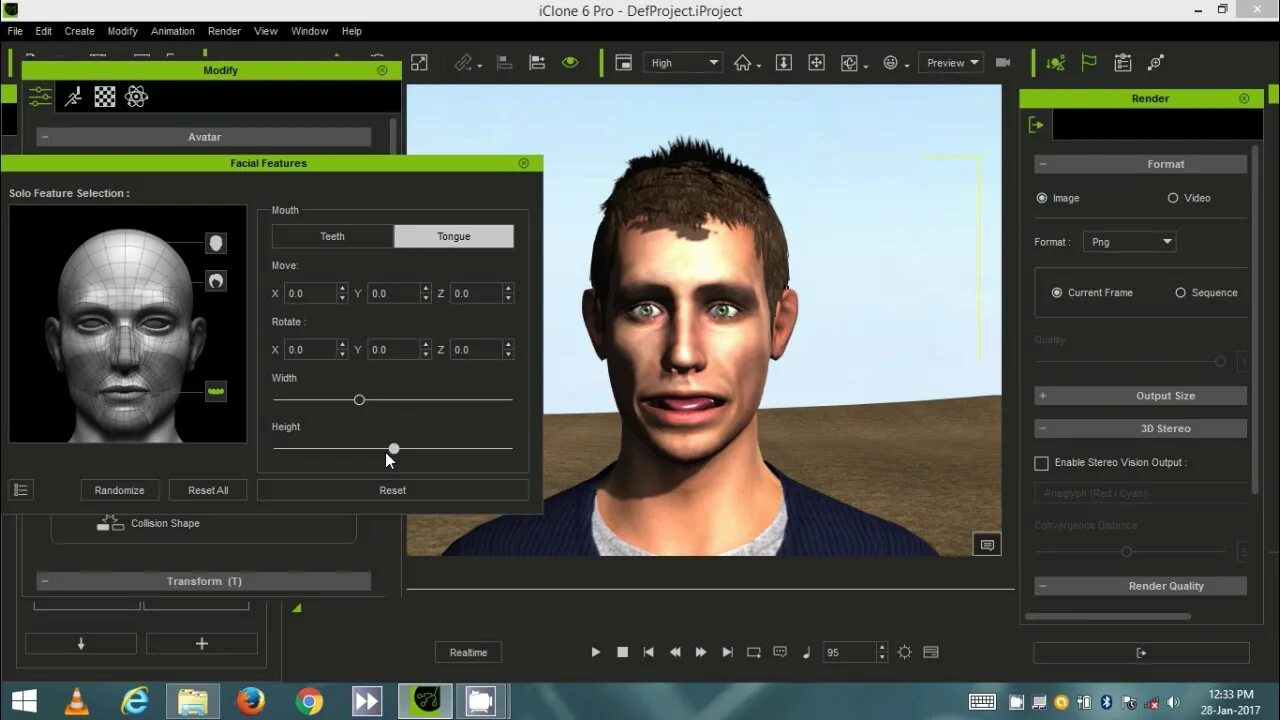Choose the Sequence radio option
The width and height of the screenshot is (1280, 720).
1180,293
